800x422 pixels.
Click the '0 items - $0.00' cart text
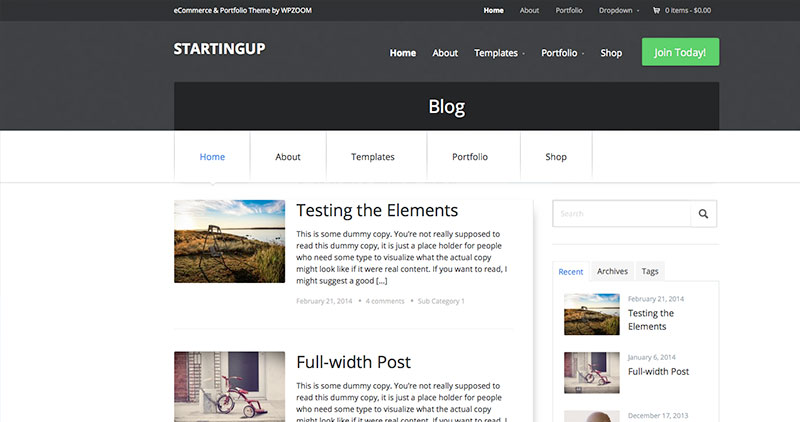pyautogui.click(x=688, y=10)
